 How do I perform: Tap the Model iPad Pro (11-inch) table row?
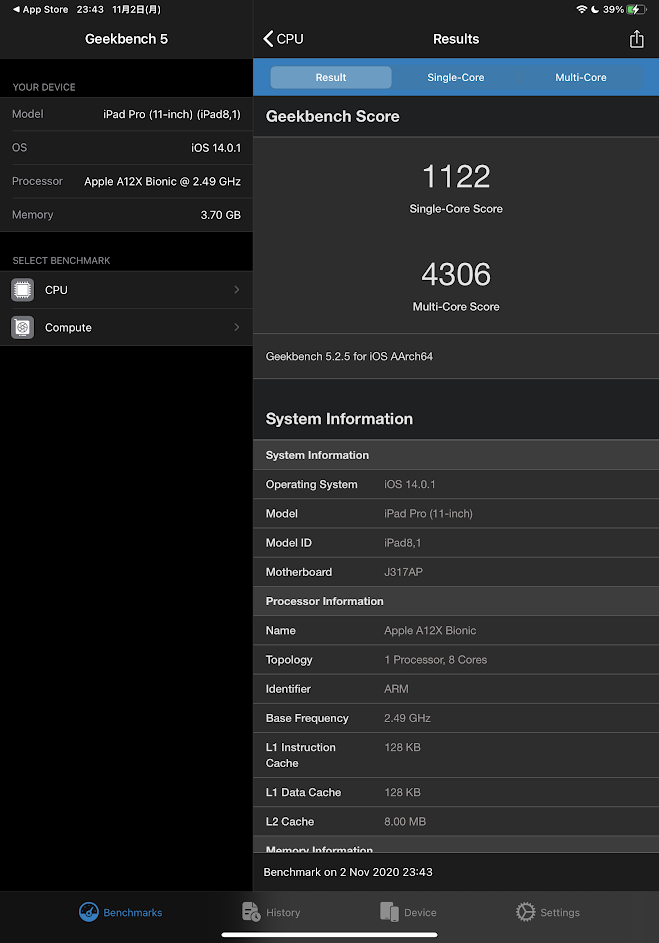pos(456,514)
